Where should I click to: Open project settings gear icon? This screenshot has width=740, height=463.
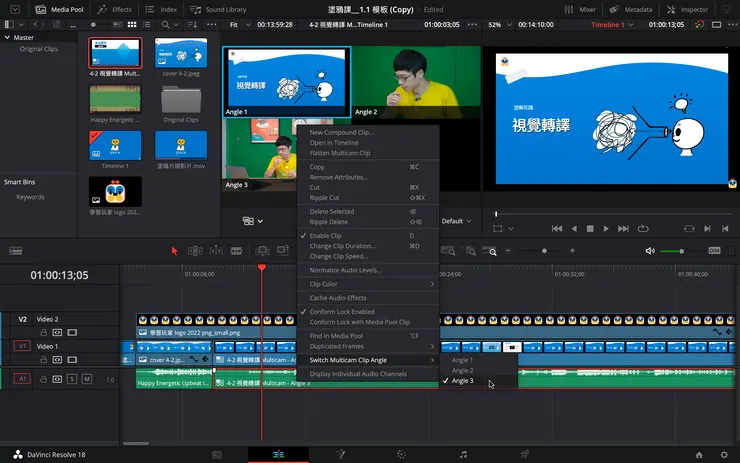pyautogui.click(x=724, y=454)
